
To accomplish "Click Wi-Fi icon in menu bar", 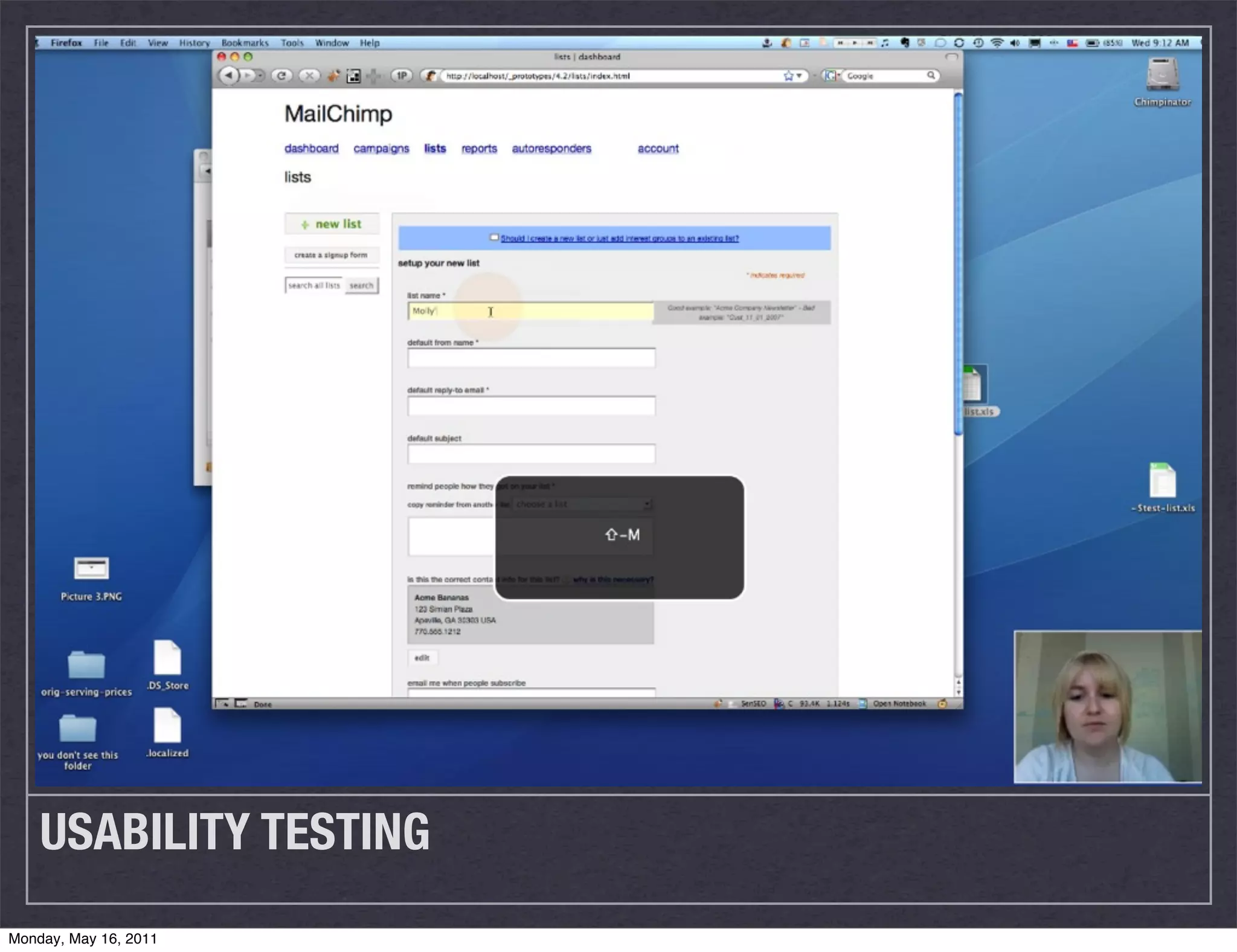I will 997,43.
